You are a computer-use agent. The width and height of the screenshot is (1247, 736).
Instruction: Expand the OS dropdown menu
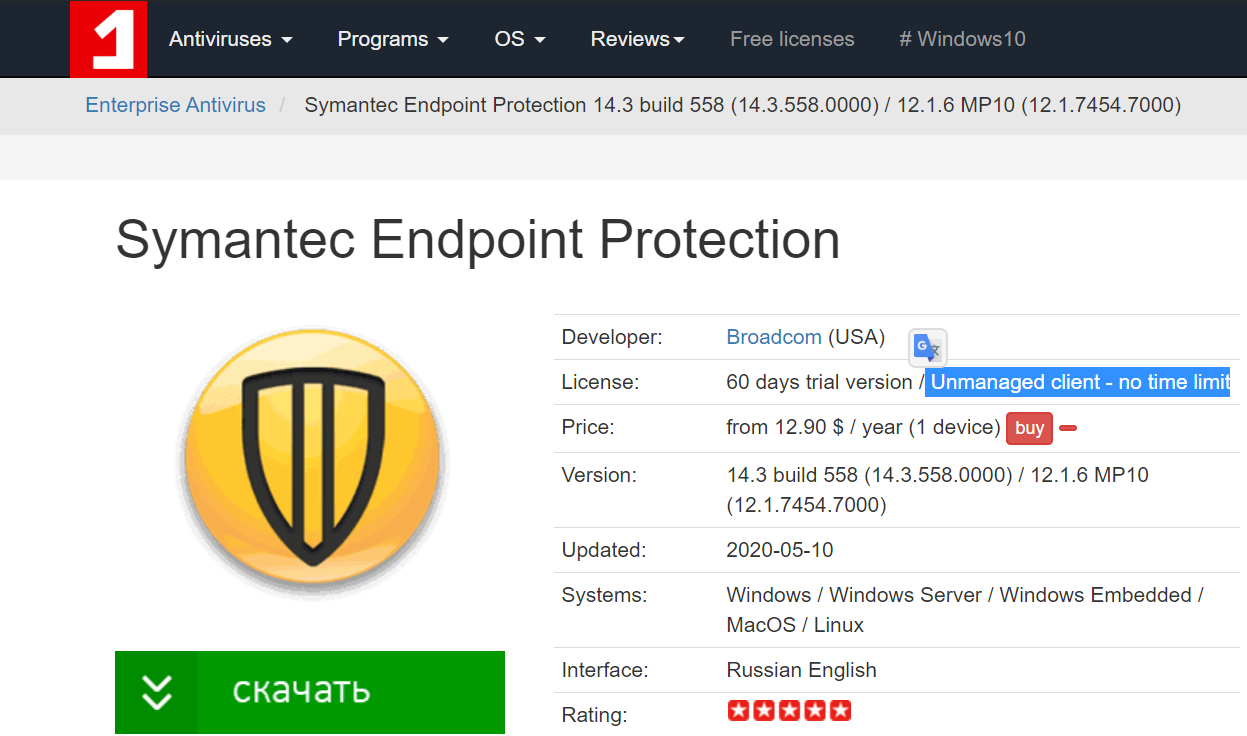[520, 39]
